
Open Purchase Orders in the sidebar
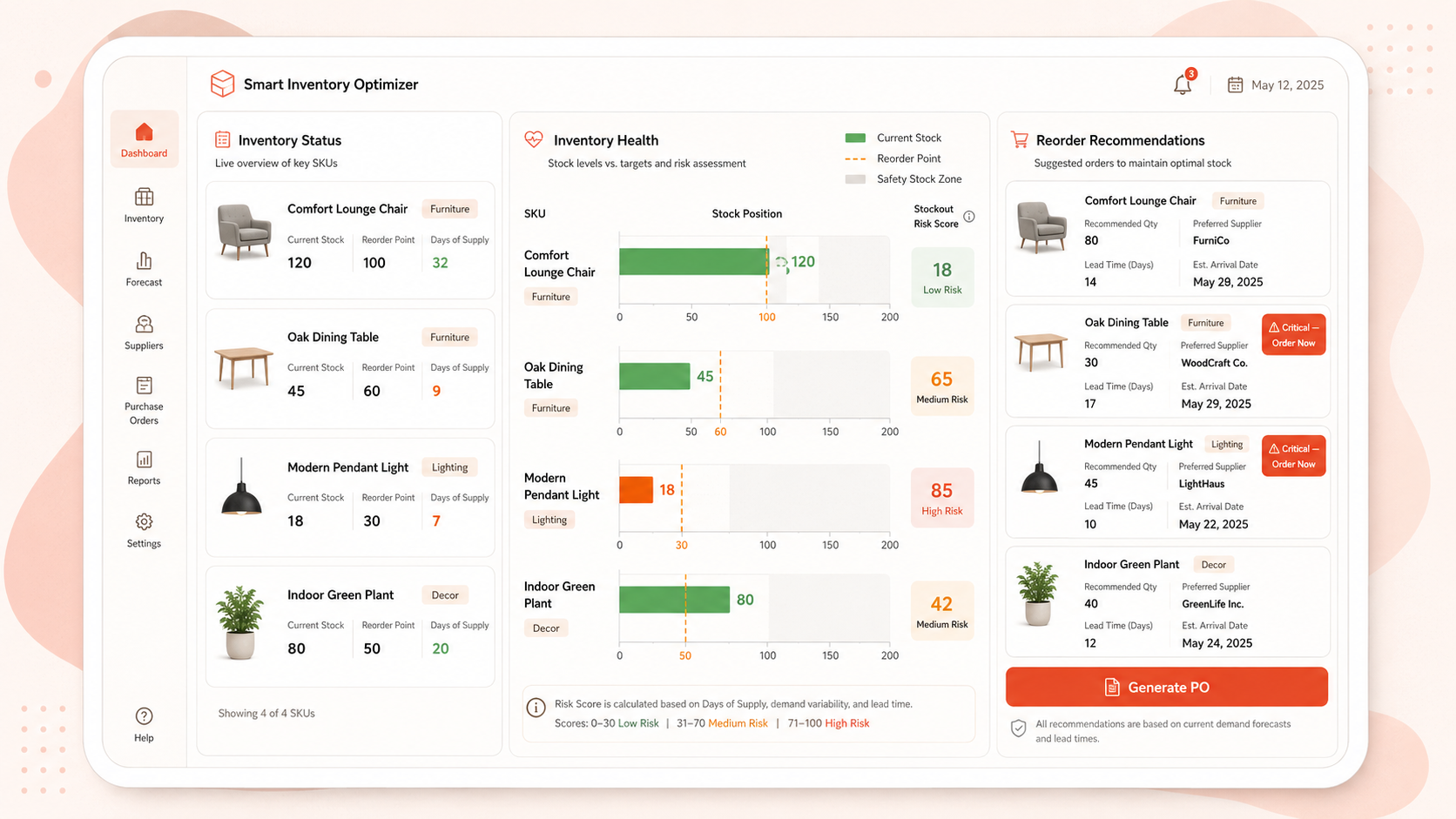click(x=144, y=400)
